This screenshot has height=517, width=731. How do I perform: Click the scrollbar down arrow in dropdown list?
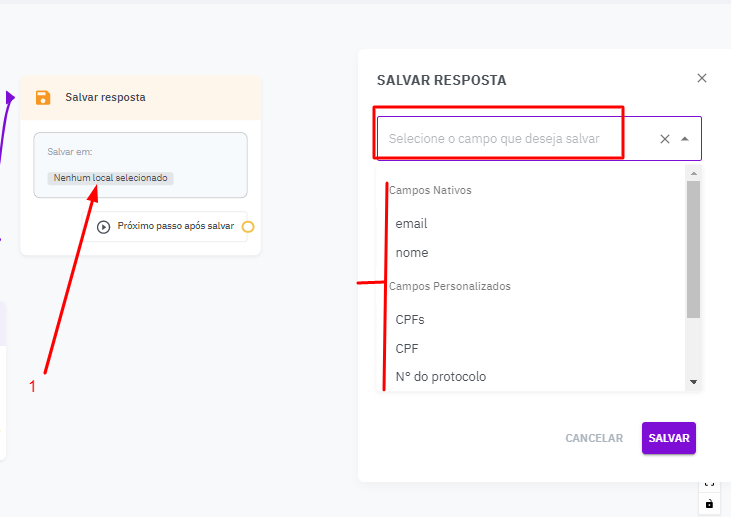(694, 382)
